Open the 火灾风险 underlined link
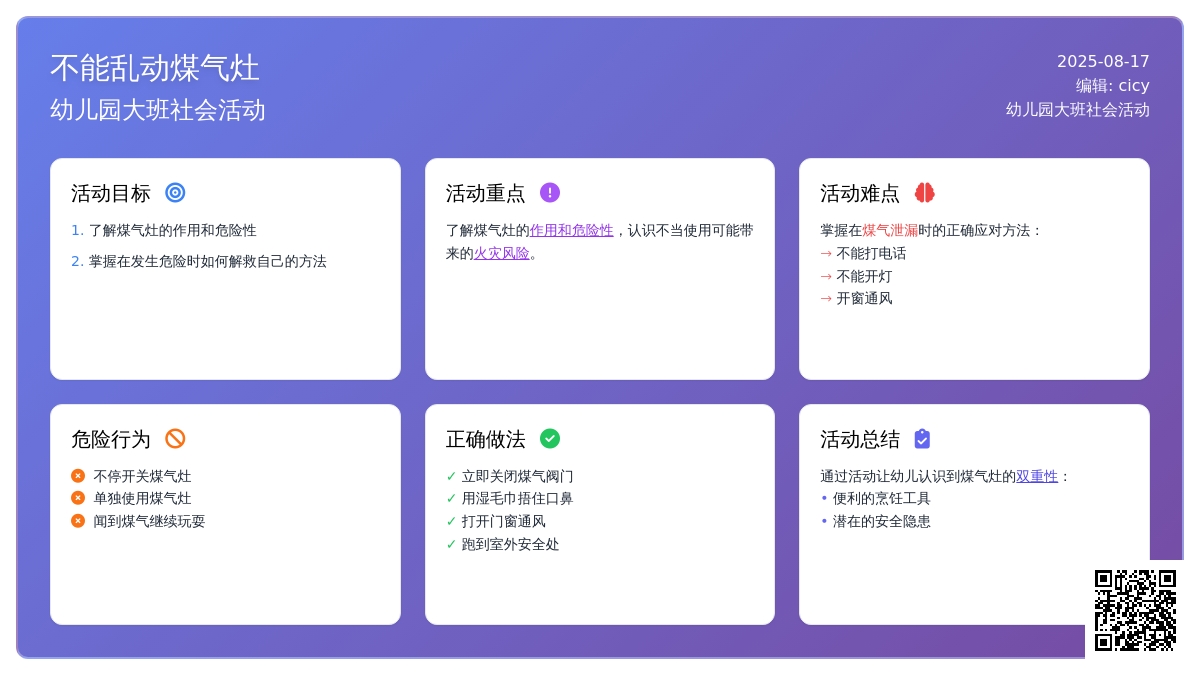This screenshot has height=675, width=1200. (502, 254)
